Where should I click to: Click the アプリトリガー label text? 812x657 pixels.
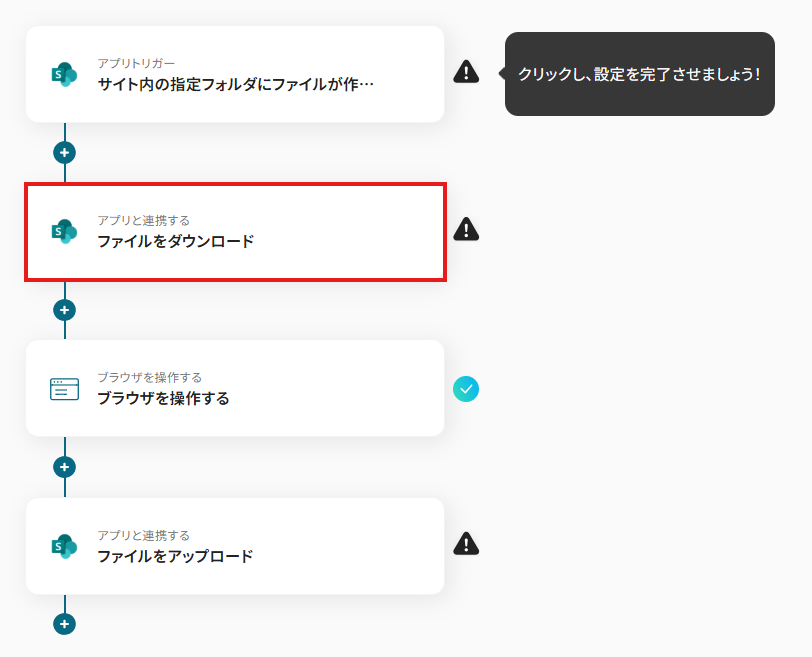tap(136, 63)
